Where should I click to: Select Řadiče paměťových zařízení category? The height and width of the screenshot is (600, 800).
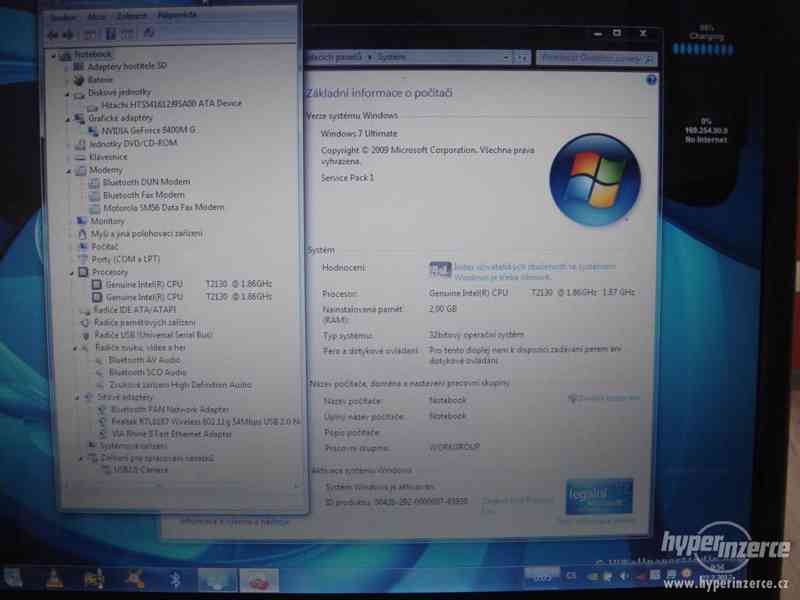[x=144, y=322]
